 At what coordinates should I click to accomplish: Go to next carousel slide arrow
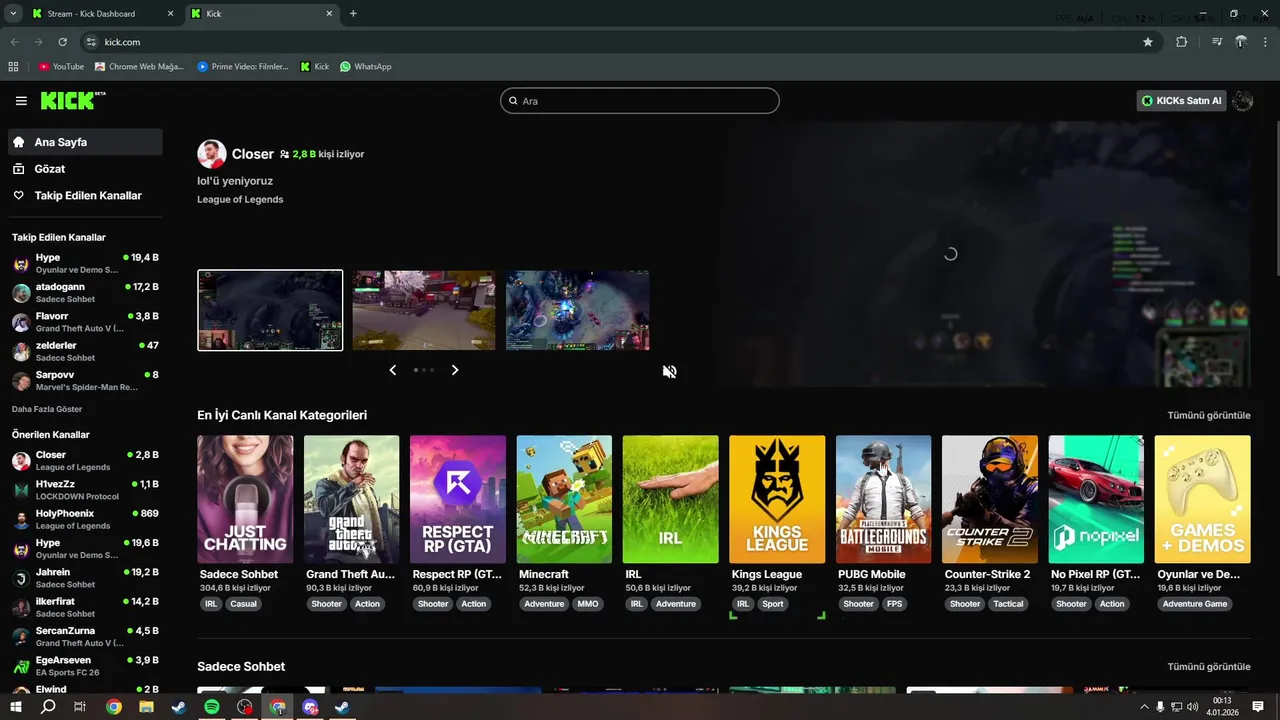pyautogui.click(x=455, y=370)
